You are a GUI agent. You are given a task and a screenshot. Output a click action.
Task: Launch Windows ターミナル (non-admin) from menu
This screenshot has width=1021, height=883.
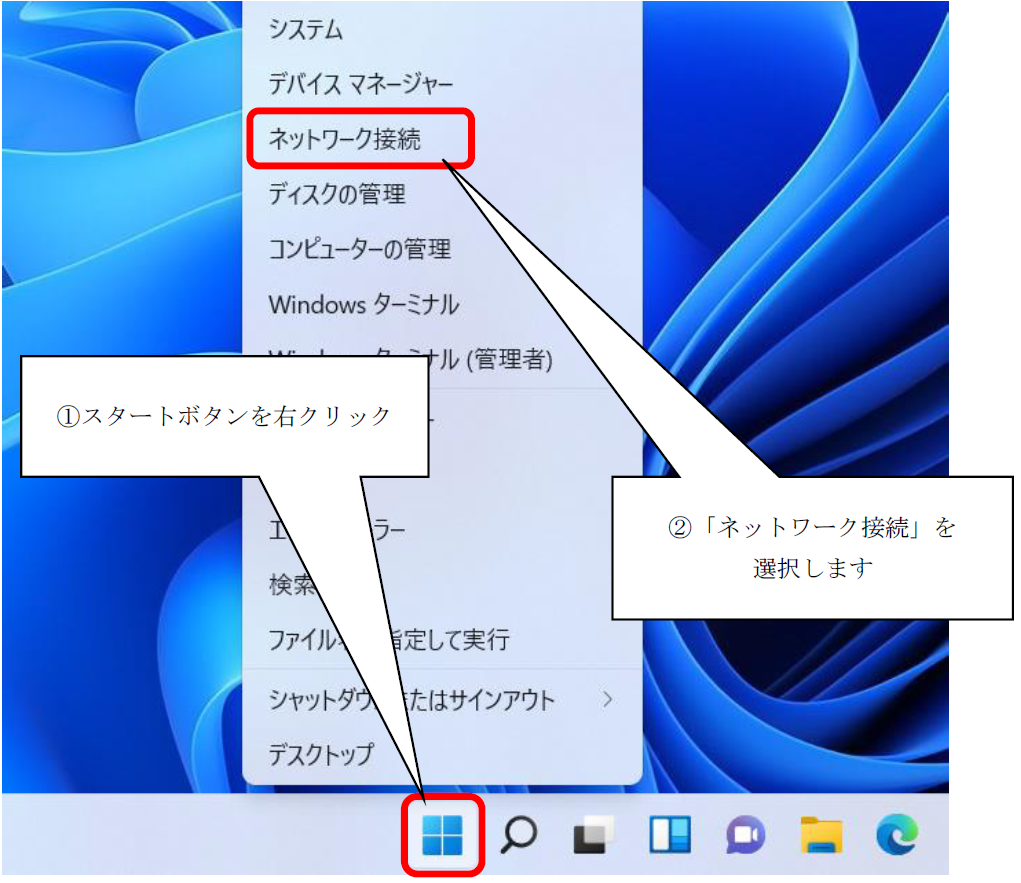click(363, 303)
